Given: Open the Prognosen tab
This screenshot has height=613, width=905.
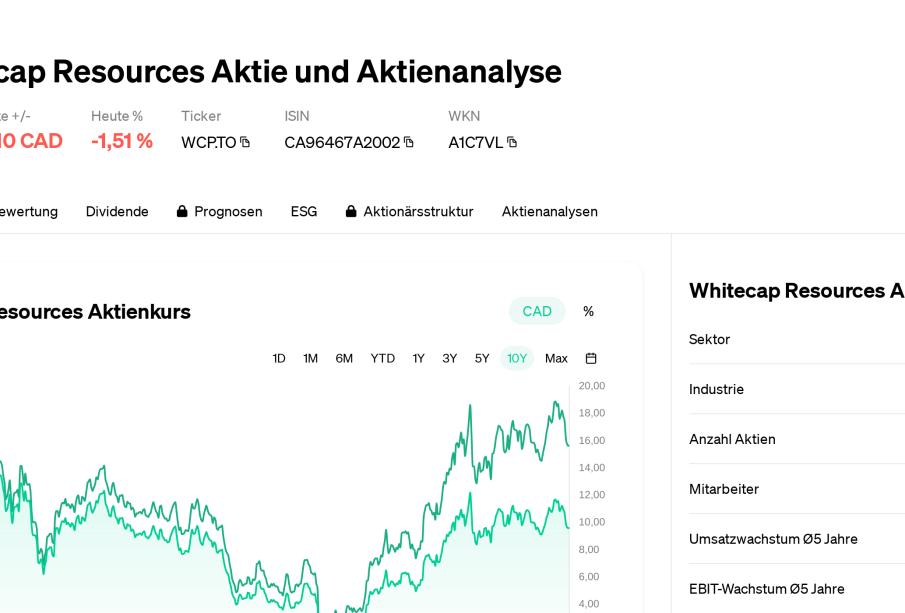Looking at the screenshot, I should click(229, 212).
